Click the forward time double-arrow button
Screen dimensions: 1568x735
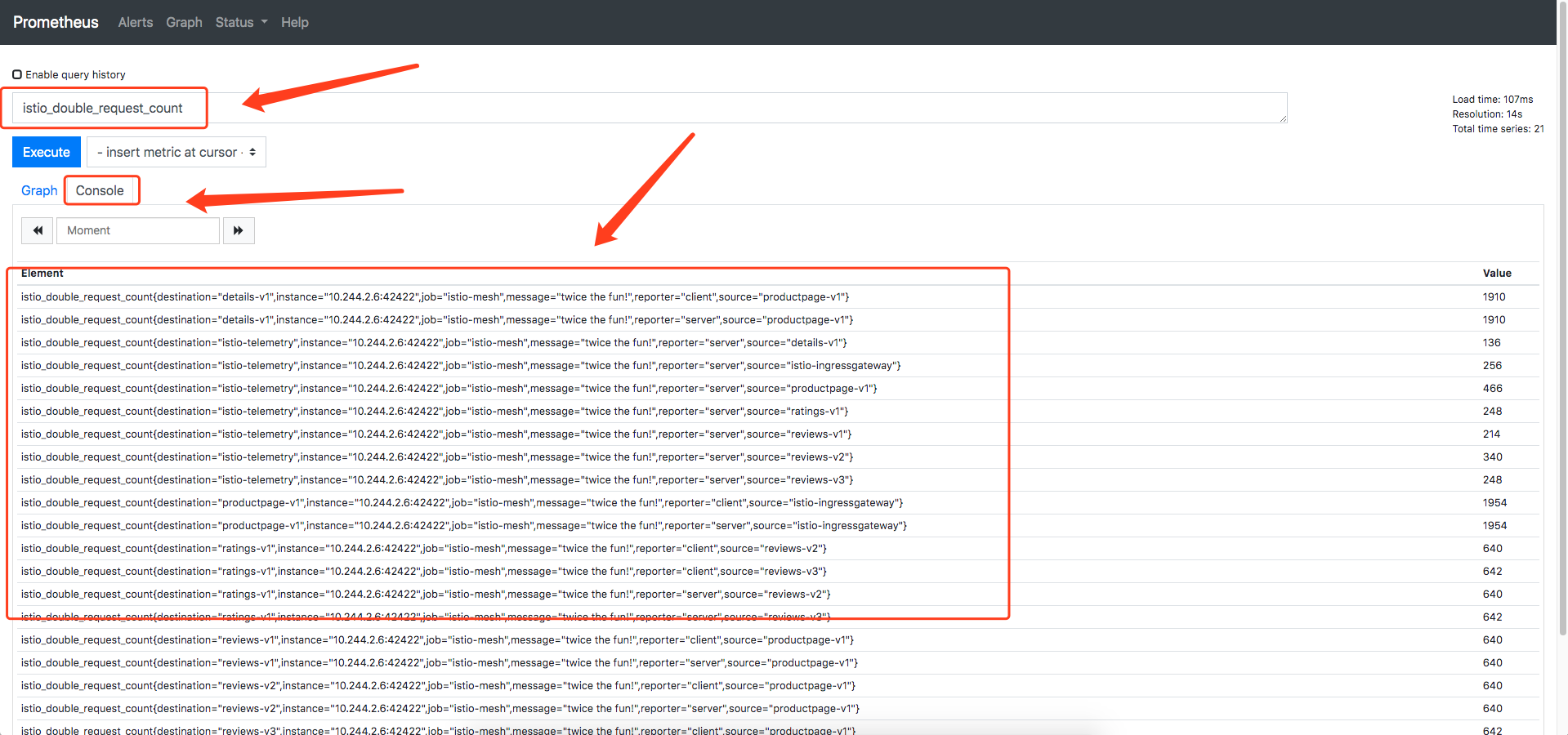[239, 230]
